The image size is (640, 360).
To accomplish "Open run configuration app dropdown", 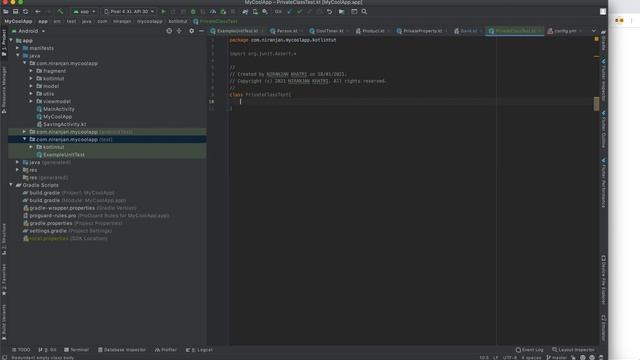I will pos(84,12).
